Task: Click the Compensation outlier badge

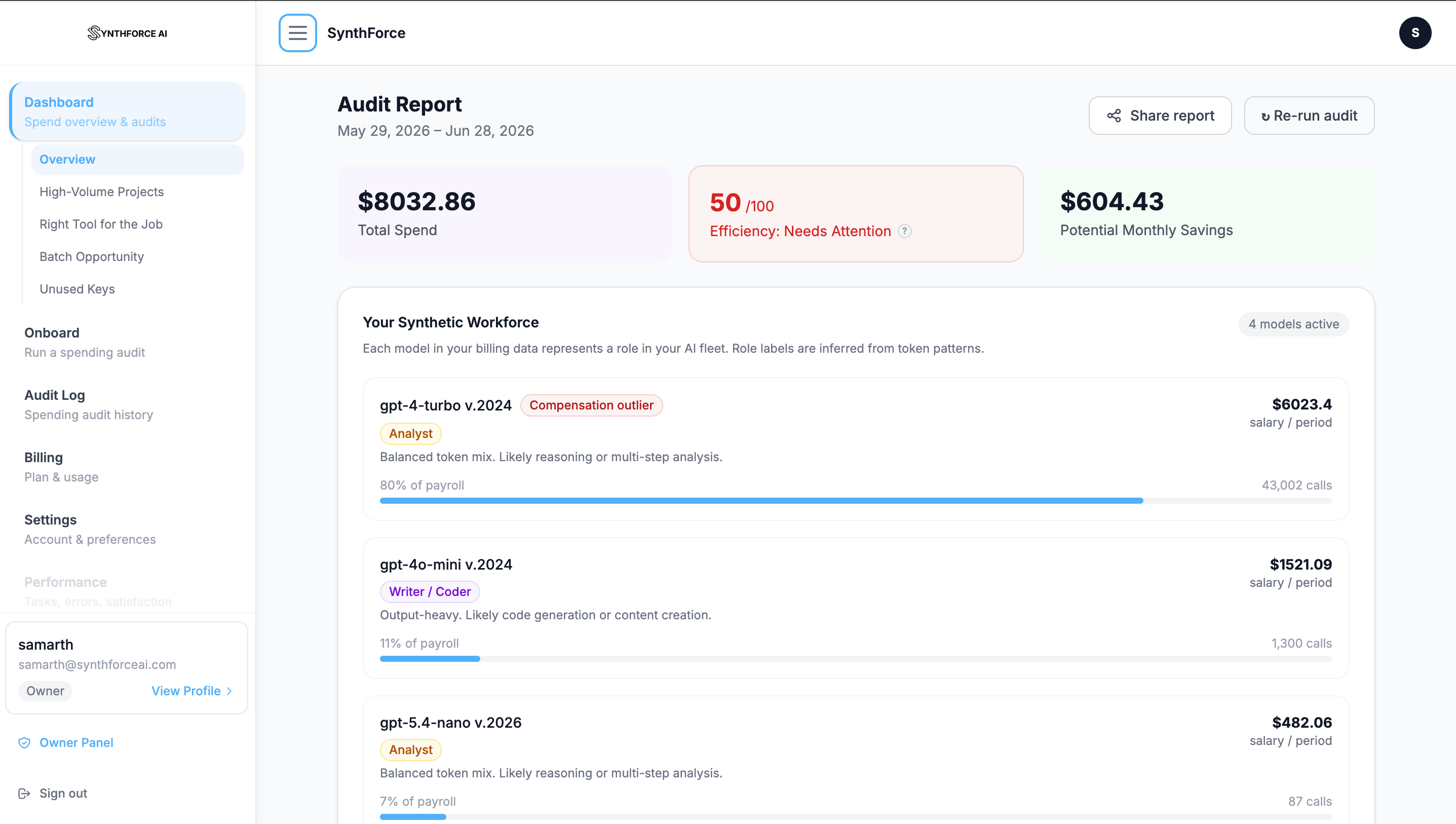Action: click(591, 405)
